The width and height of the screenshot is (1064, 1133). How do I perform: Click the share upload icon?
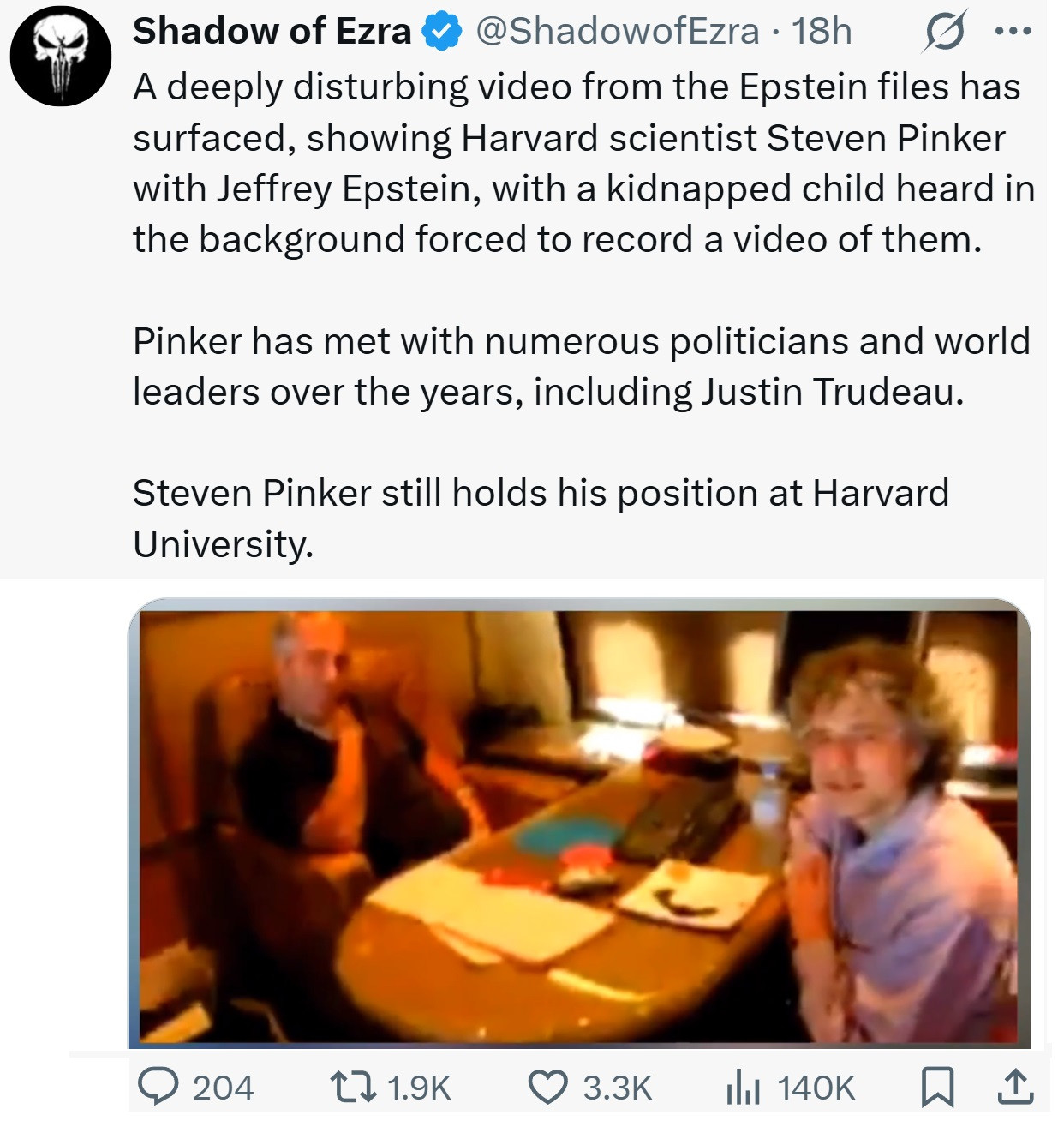click(1015, 1087)
